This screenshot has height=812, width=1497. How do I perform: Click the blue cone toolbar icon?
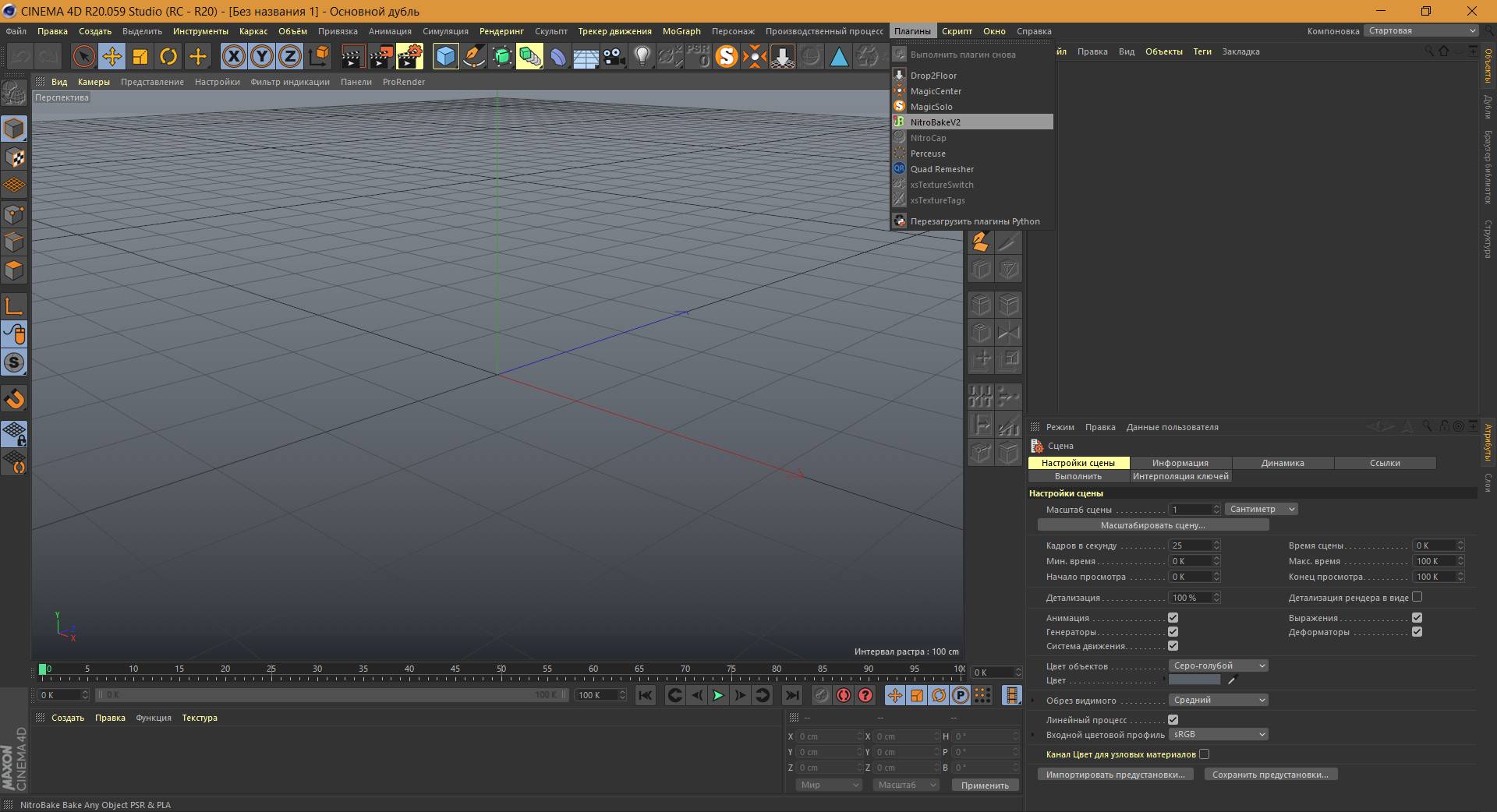839,56
